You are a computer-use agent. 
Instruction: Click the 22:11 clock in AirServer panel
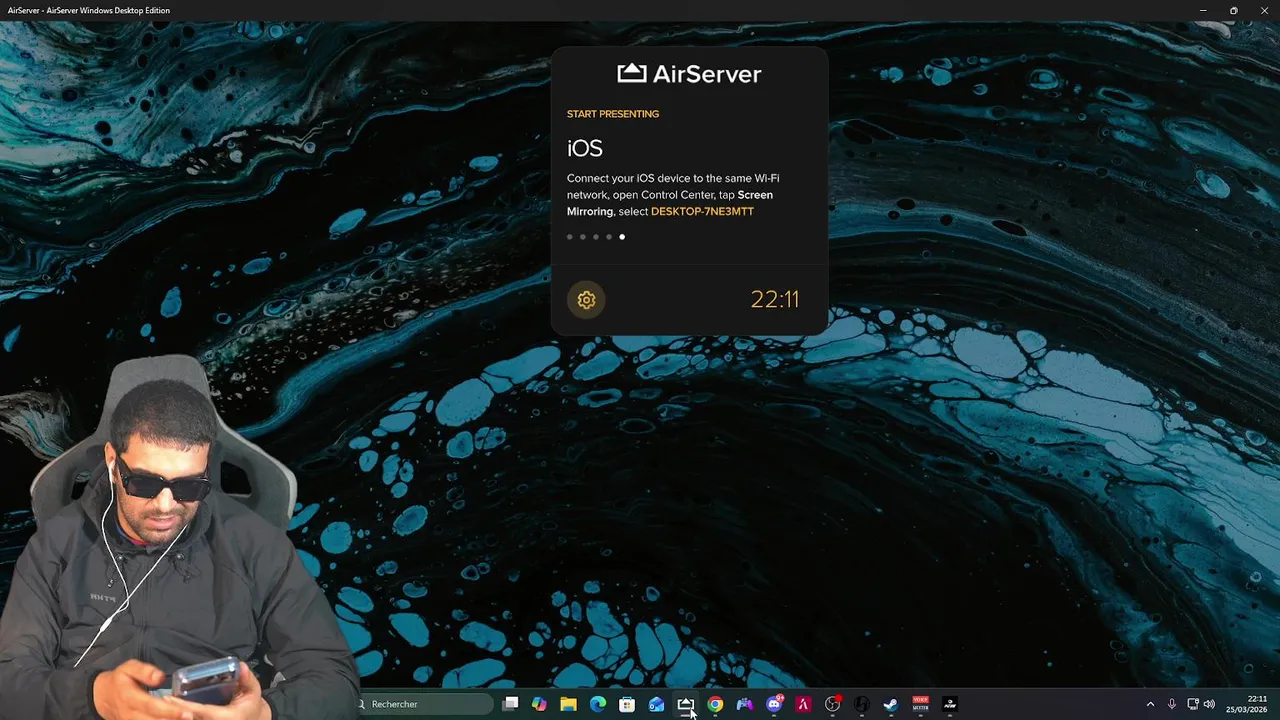click(x=775, y=299)
